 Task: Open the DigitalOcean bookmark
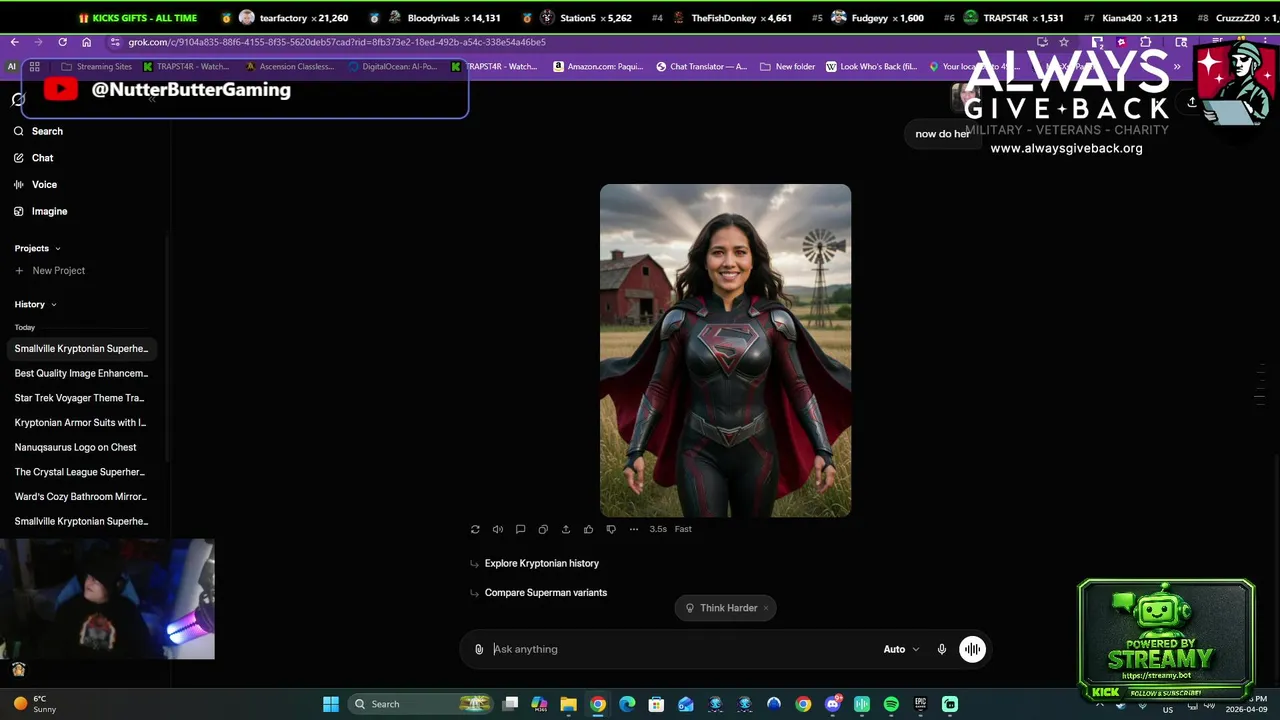tap(393, 66)
